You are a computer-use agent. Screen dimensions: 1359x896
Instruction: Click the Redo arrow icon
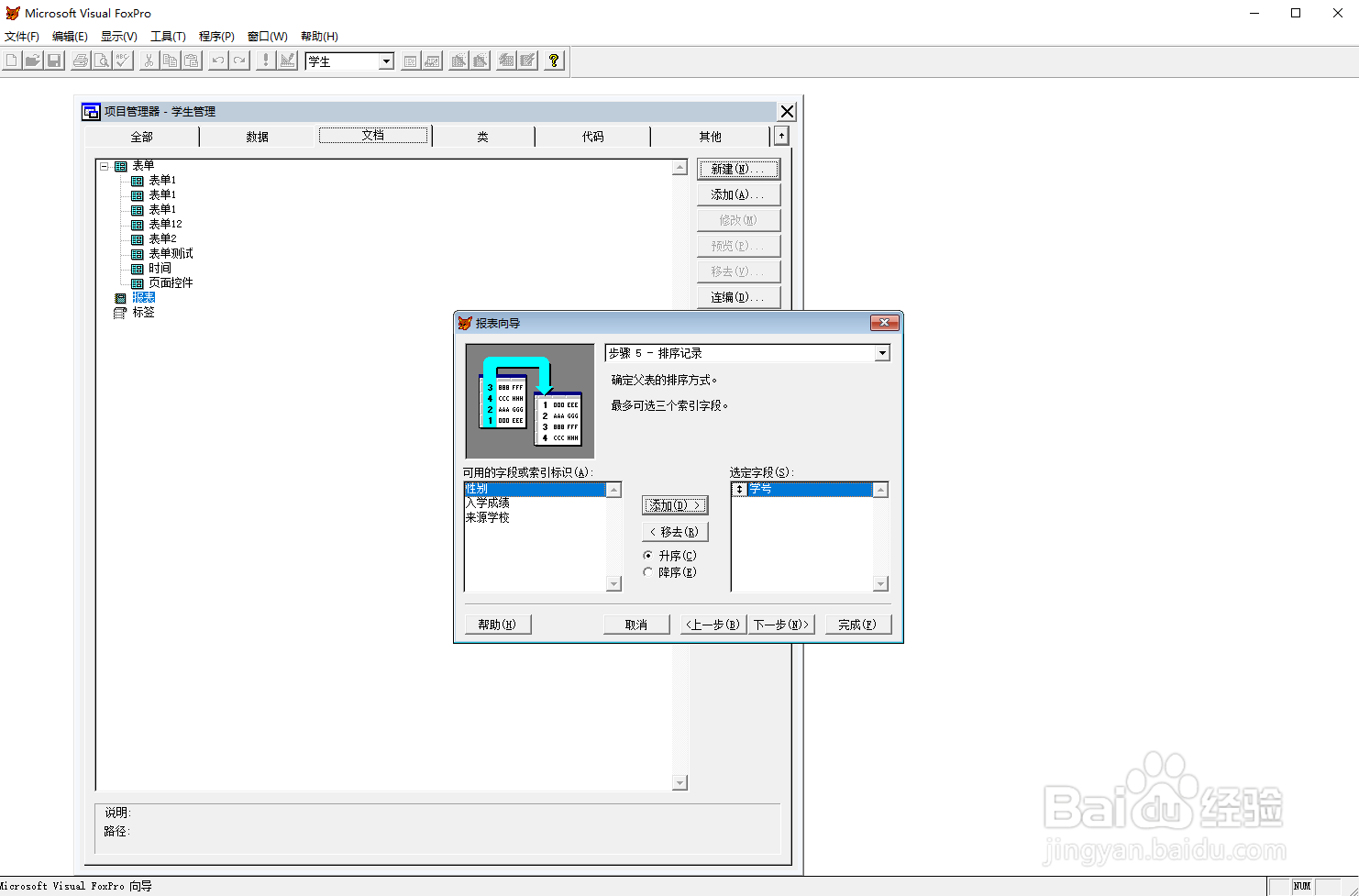[x=239, y=61]
